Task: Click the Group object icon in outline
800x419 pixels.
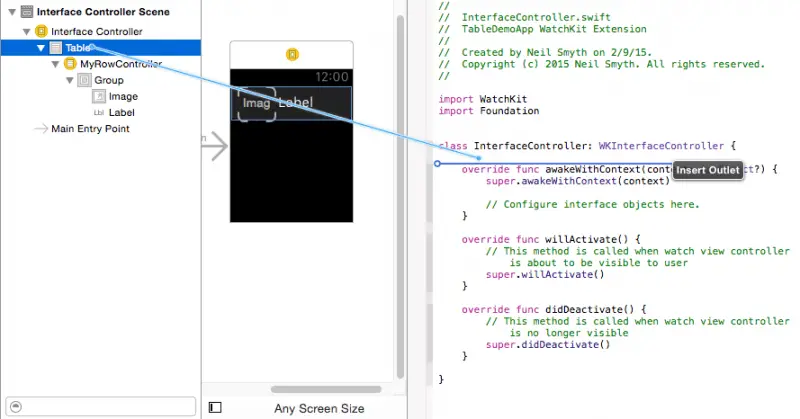Action: (85, 80)
